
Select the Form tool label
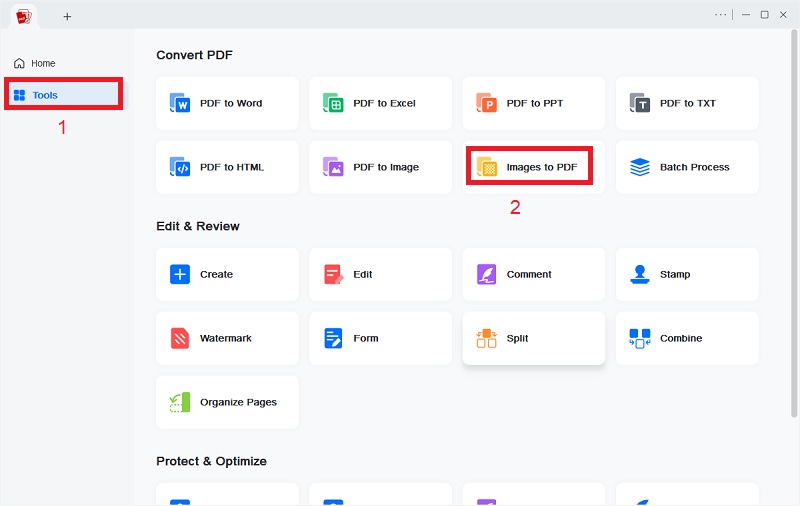366,338
